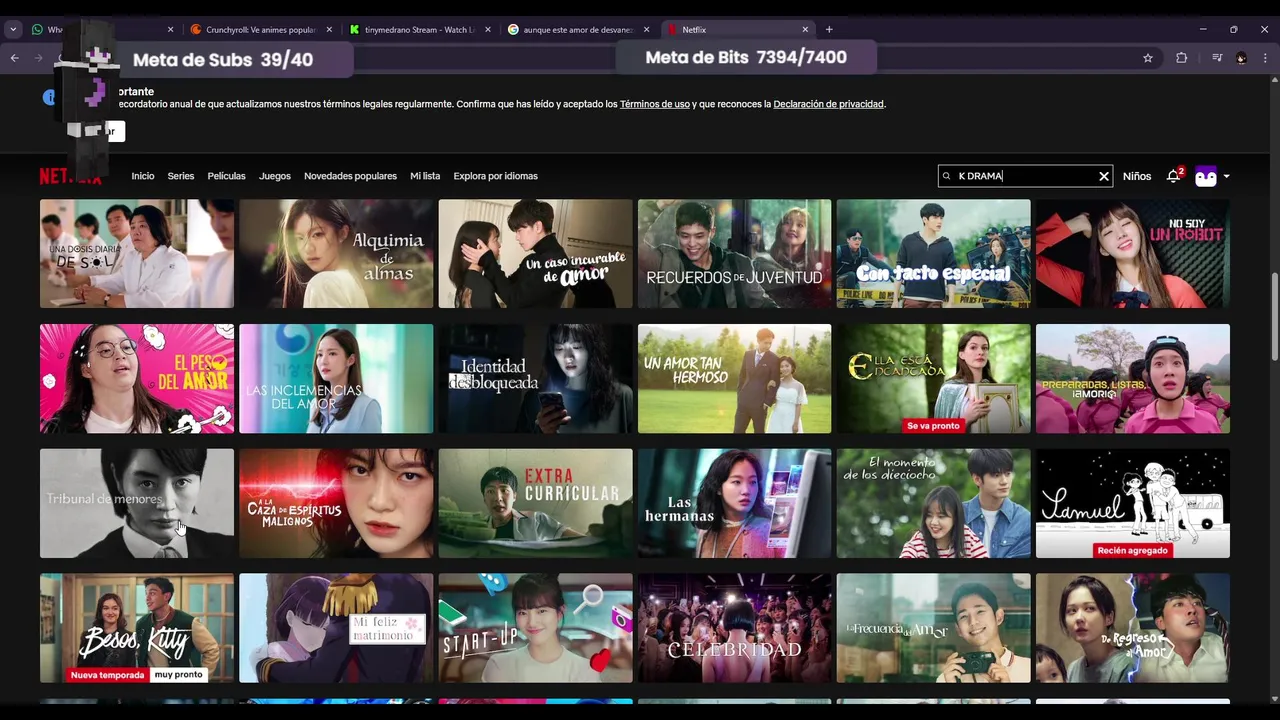This screenshot has width=1280, height=720.
Task: Switch to the Google search tab
Action: pos(578,30)
